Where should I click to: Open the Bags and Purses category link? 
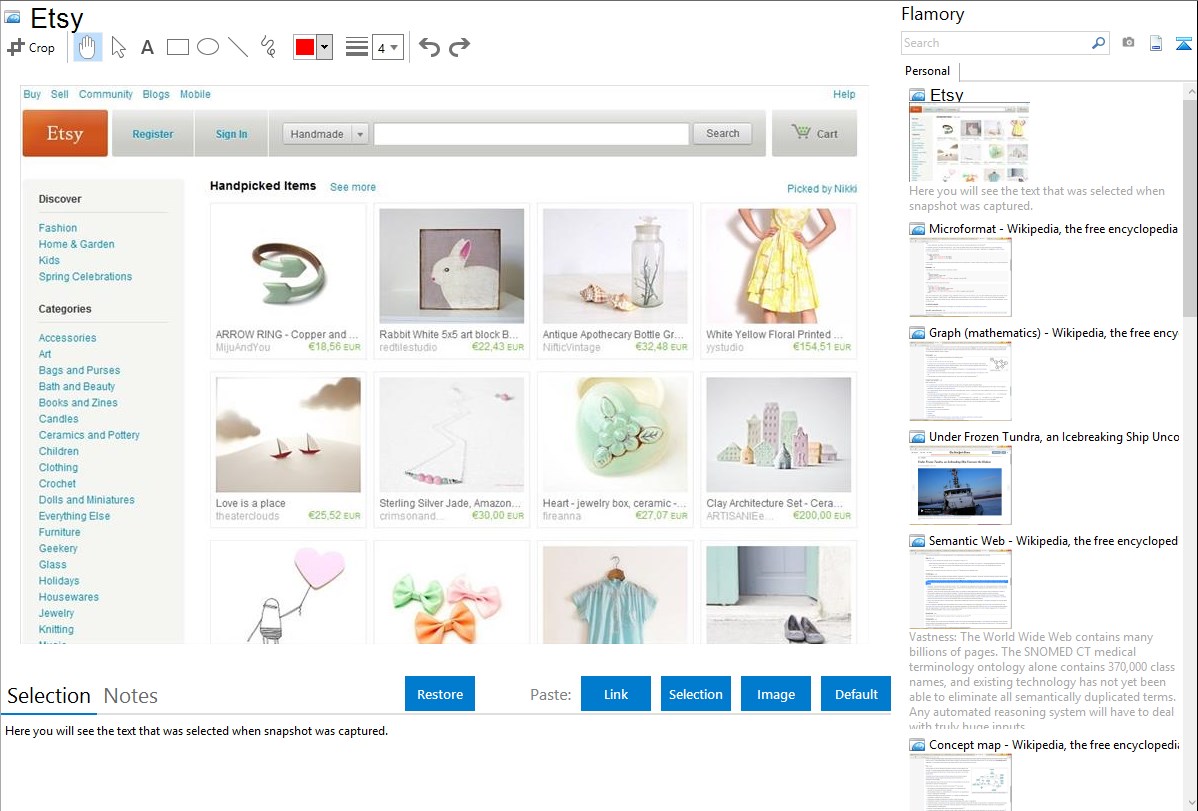(79, 370)
